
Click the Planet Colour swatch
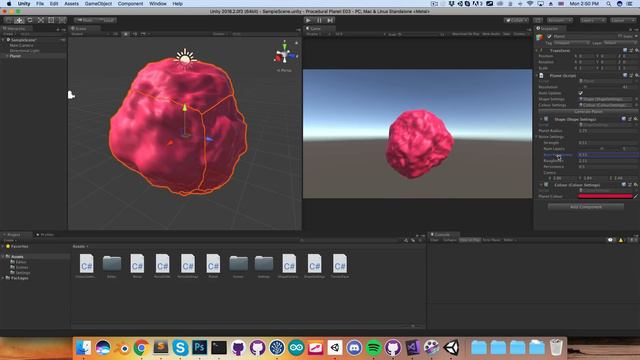[x=605, y=196]
